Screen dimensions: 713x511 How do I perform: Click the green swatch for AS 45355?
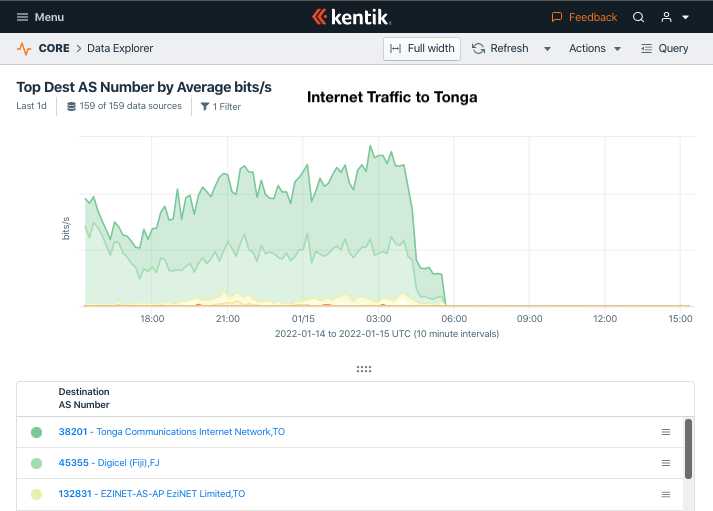(36, 463)
